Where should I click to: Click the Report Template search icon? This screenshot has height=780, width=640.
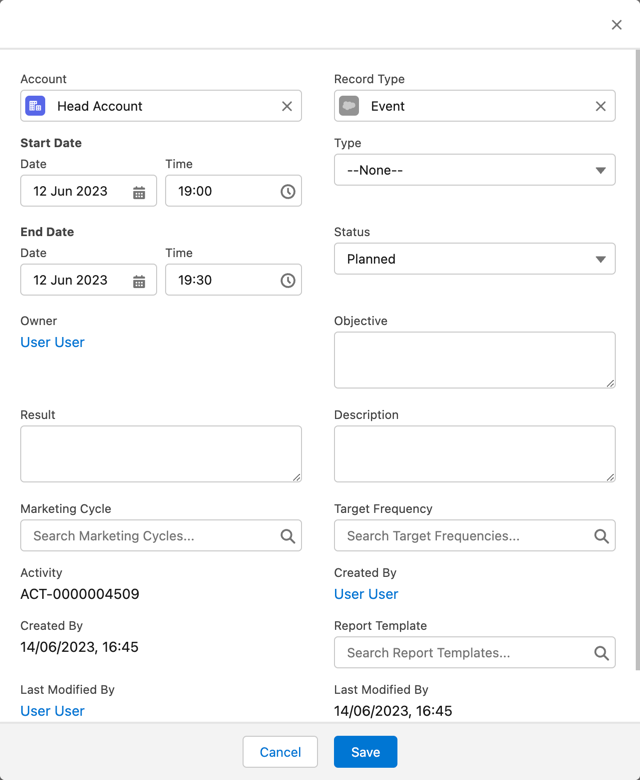pyautogui.click(x=601, y=653)
